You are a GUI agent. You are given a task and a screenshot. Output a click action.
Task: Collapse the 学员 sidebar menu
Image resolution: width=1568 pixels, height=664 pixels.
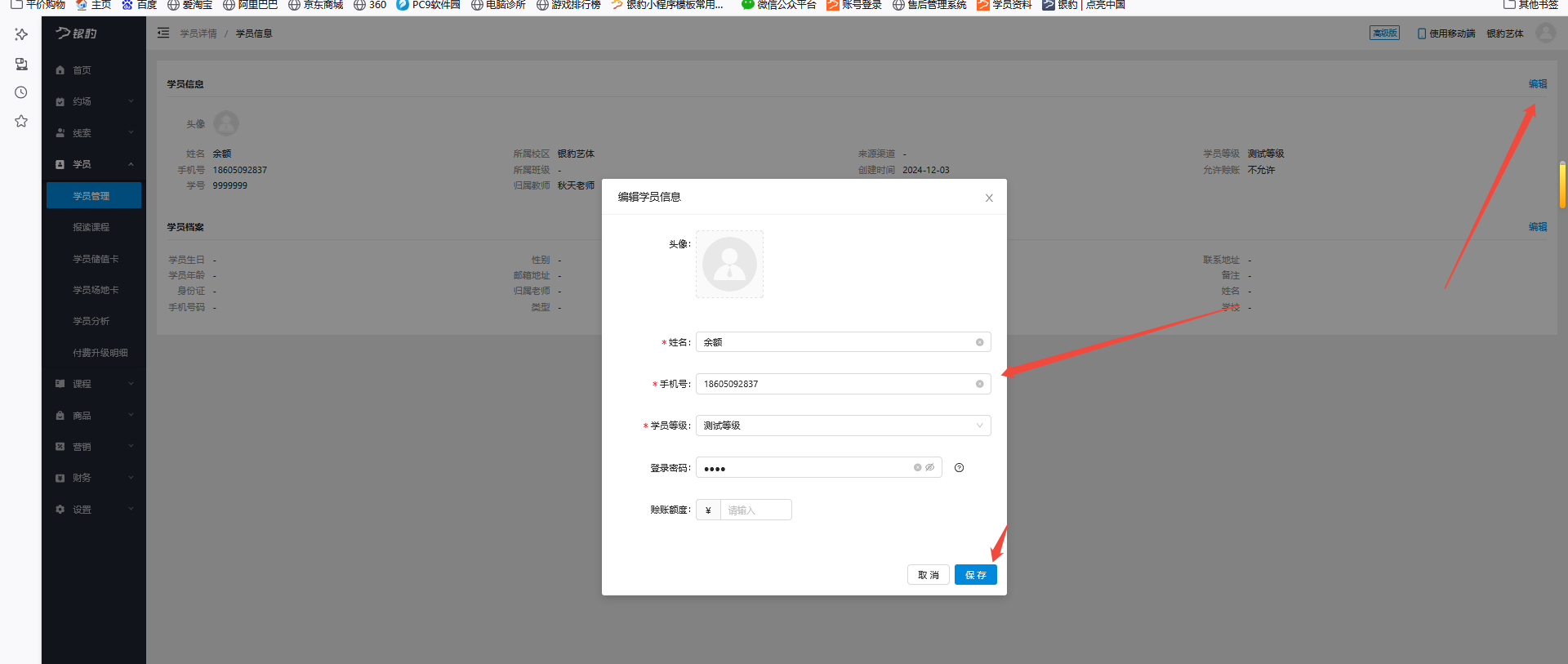(x=94, y=164)
